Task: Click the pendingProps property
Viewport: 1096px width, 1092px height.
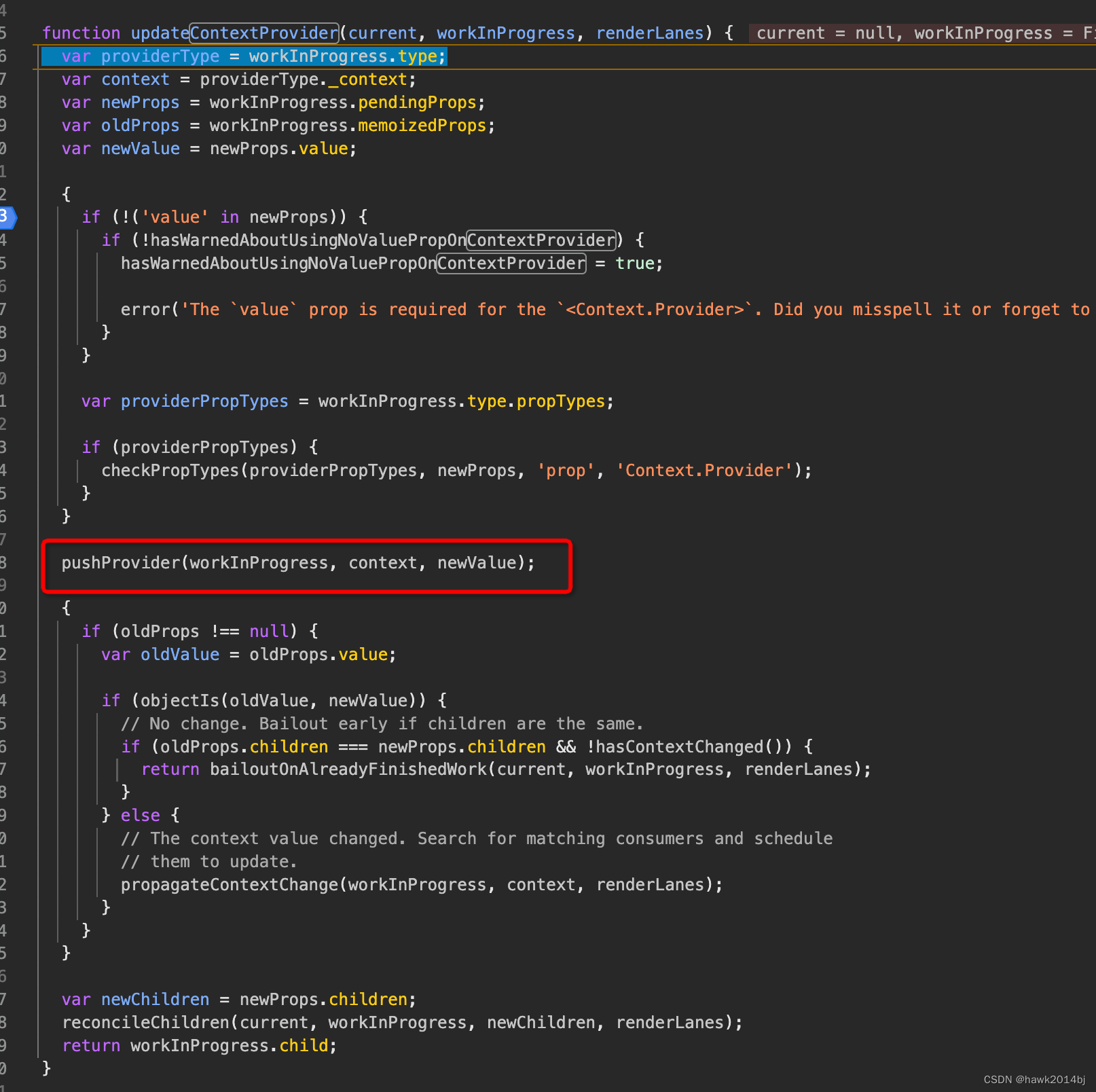Action: 418,103
